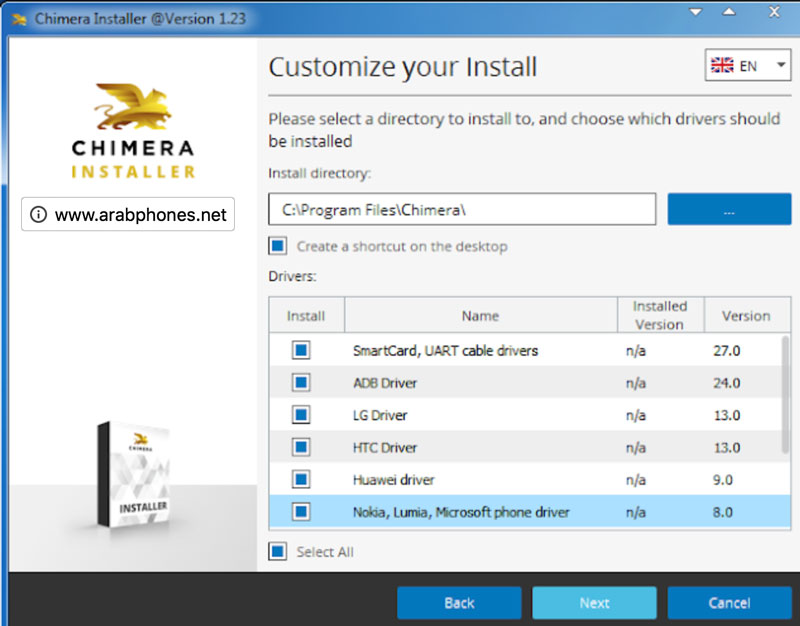
Task: Click version value 24.0 for ADB Driver
Action: click(727, 383)
